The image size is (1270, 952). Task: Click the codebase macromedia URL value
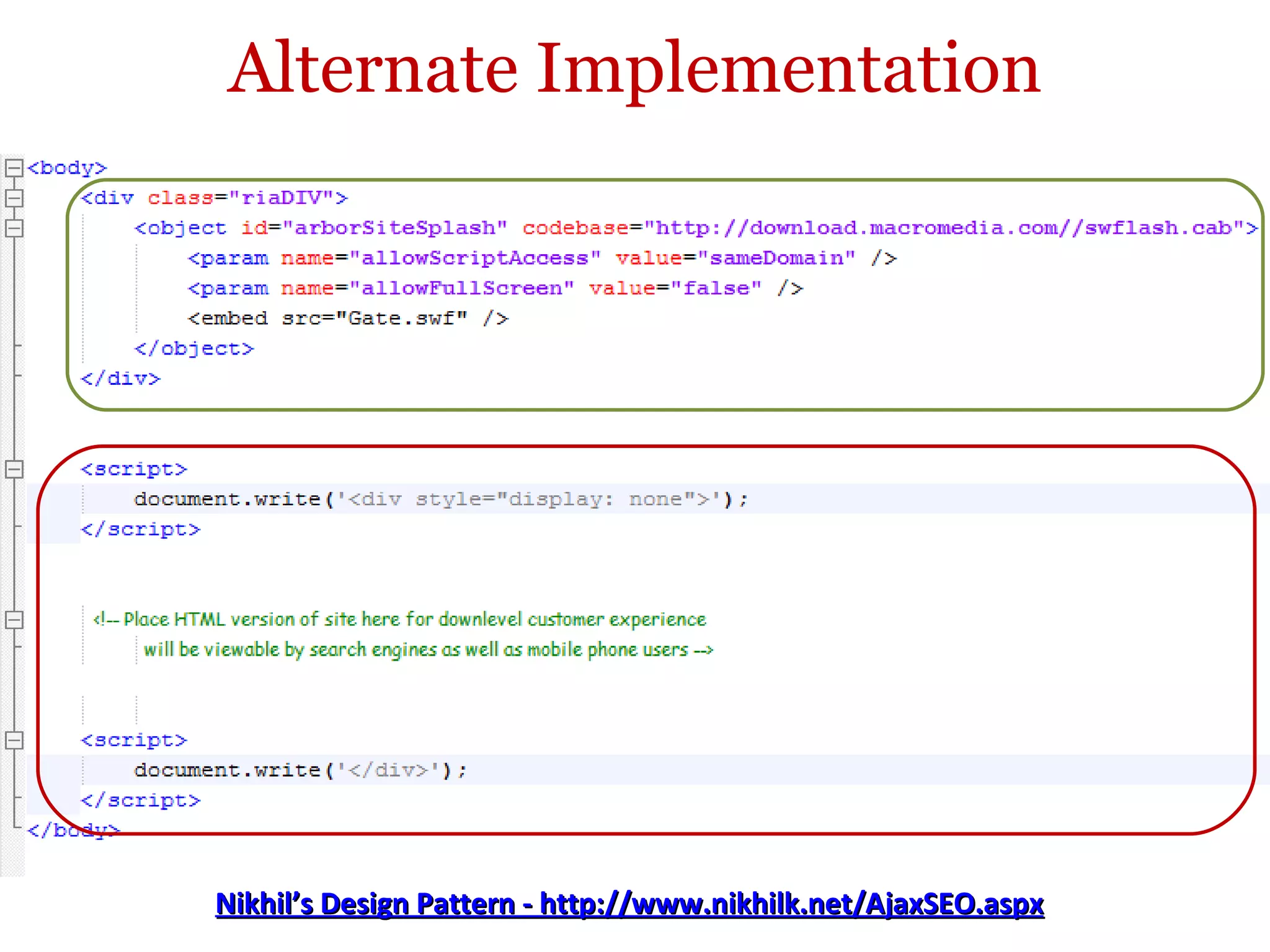[x=944, y=228]
